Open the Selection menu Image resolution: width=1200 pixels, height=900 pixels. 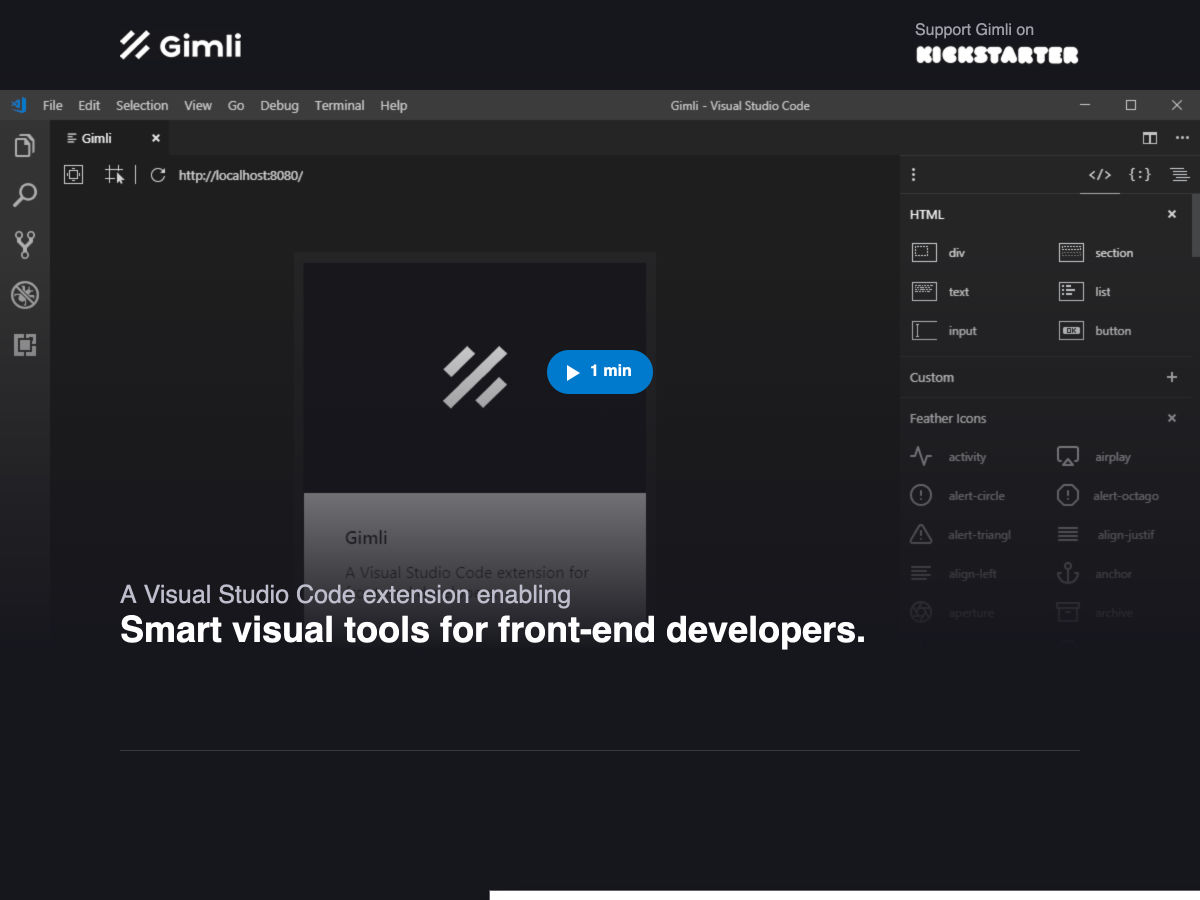click(142, 105)
